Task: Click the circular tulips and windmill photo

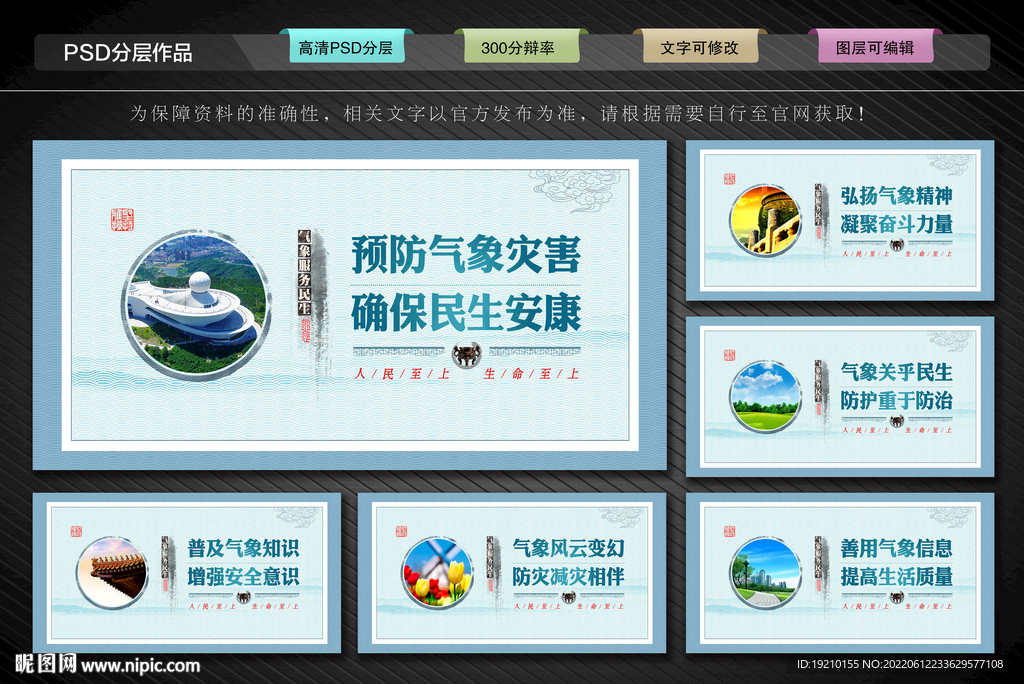Action: pyautogui.click(x=438, y=573)
